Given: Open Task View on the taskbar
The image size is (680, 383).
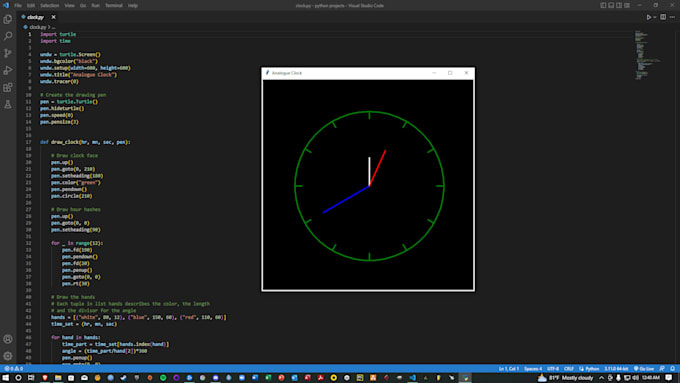Looking at the screenshot, I should click(31, 378).
